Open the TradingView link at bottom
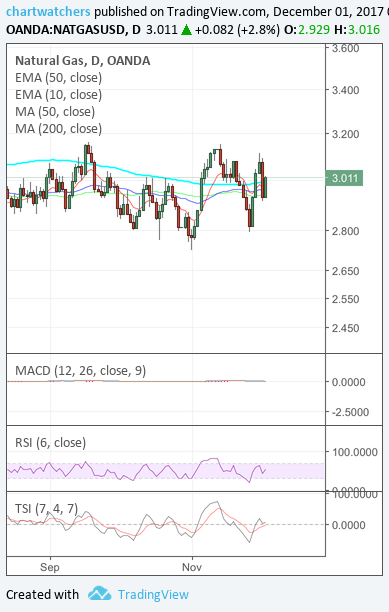Image resolution: width=389 pixels, height=612 pixels. click(153, 594)
